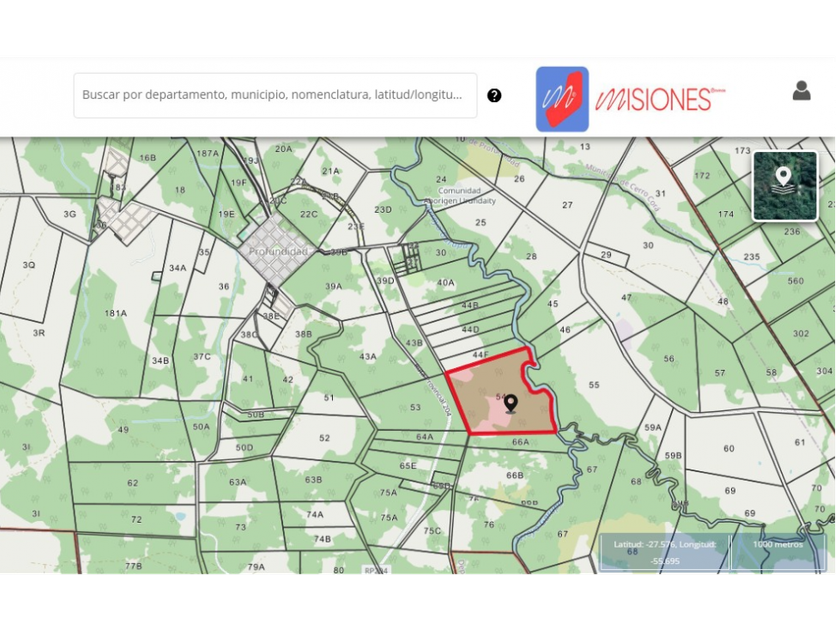This screenshot has width=840, height=630.
Task: Select parcel labeled 52
Action: (x=324, y=438)
